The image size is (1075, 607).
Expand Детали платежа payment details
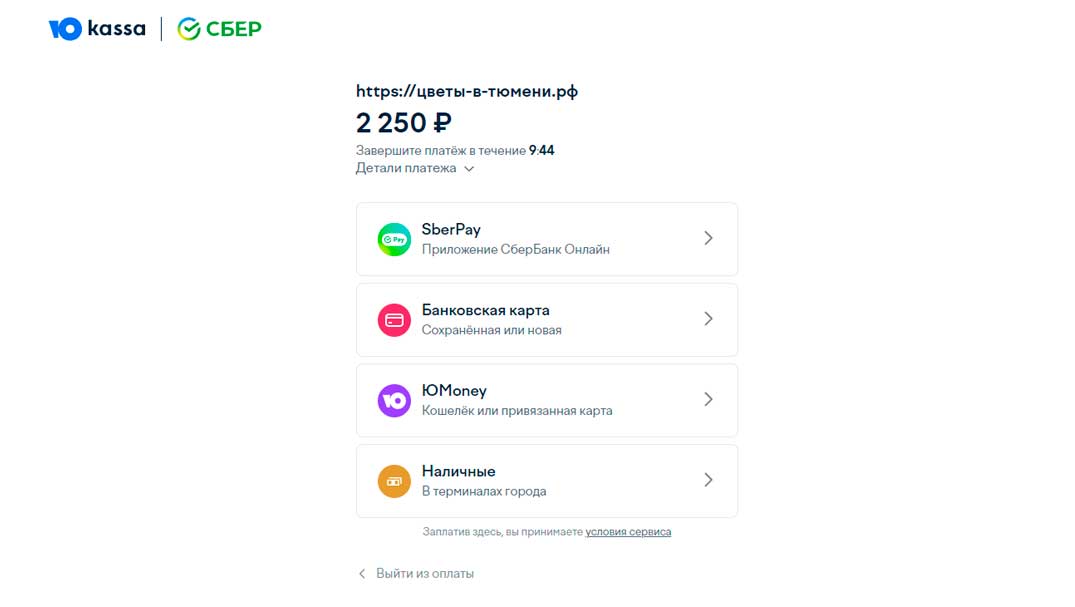tap(406, 168)
